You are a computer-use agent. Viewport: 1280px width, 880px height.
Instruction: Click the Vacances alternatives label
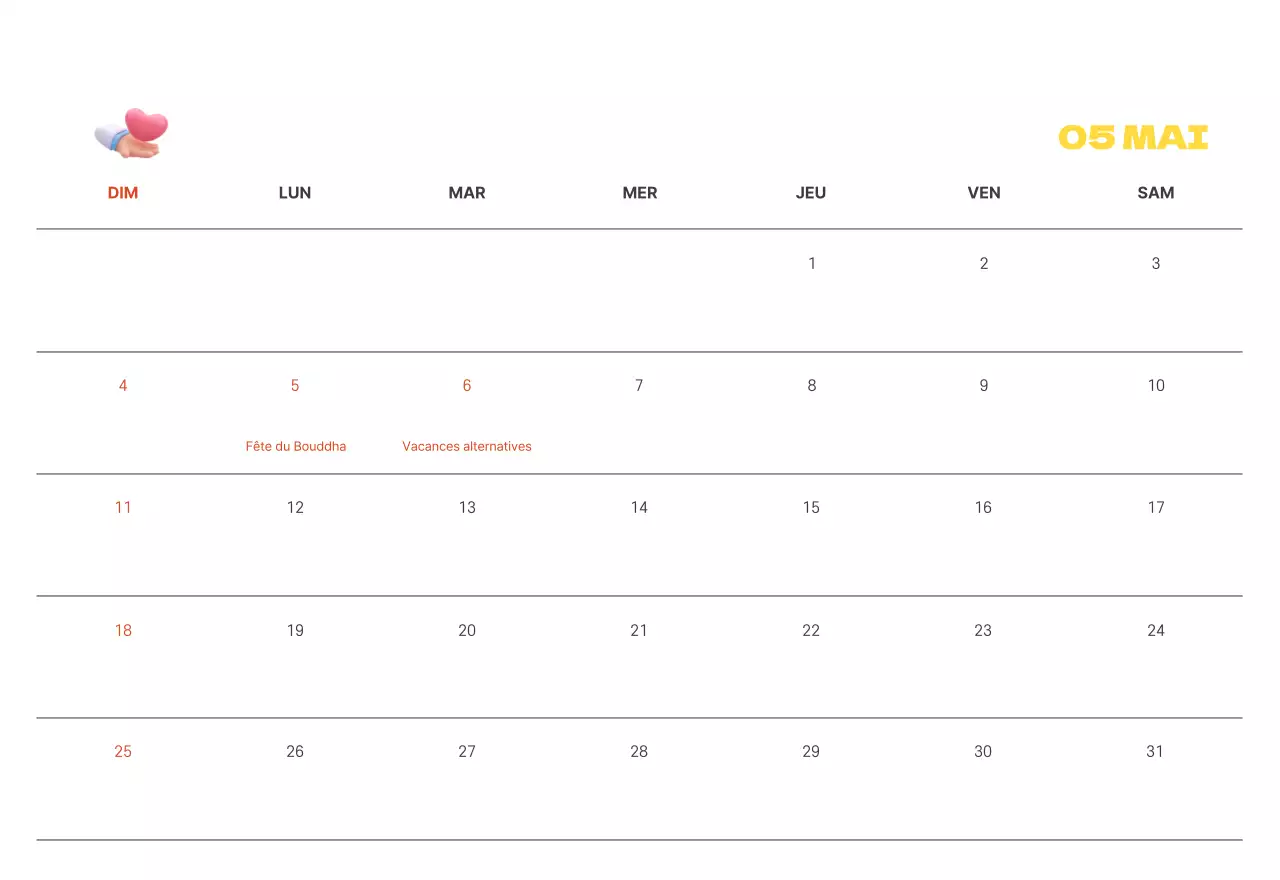tap(467, 447)
